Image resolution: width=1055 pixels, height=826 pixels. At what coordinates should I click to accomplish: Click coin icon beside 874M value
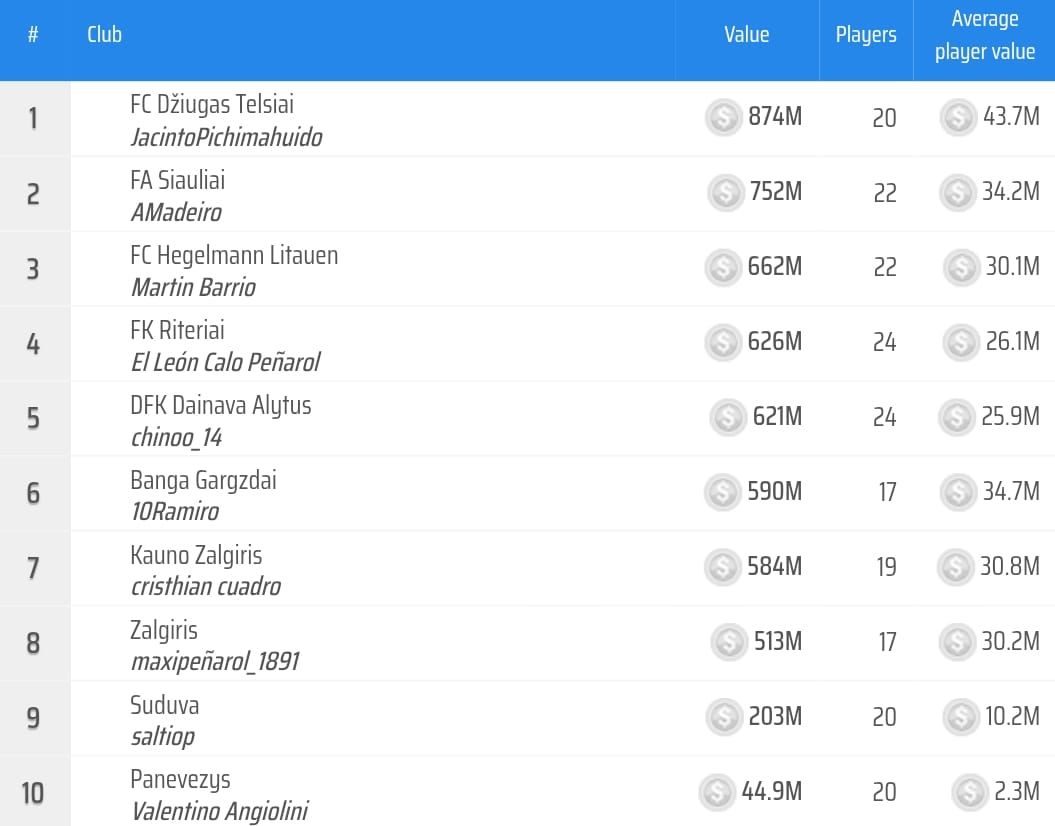tap(723, 117)
